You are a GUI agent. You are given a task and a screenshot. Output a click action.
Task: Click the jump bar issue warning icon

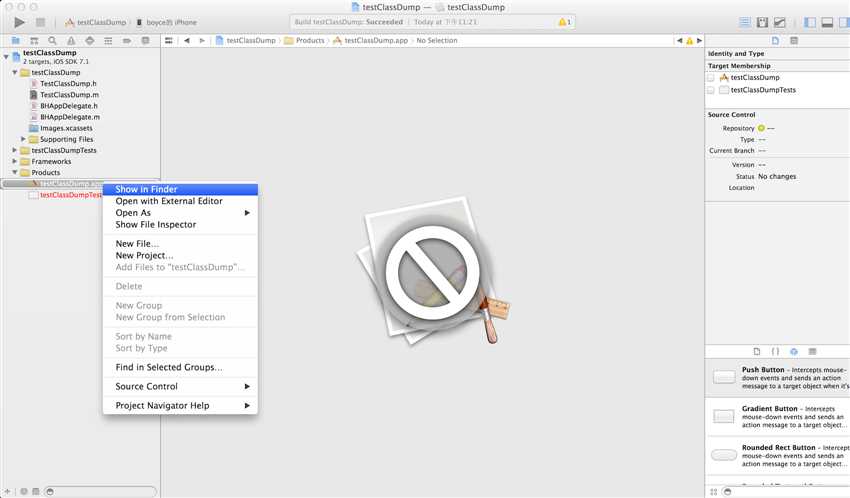tap(690, 41)
